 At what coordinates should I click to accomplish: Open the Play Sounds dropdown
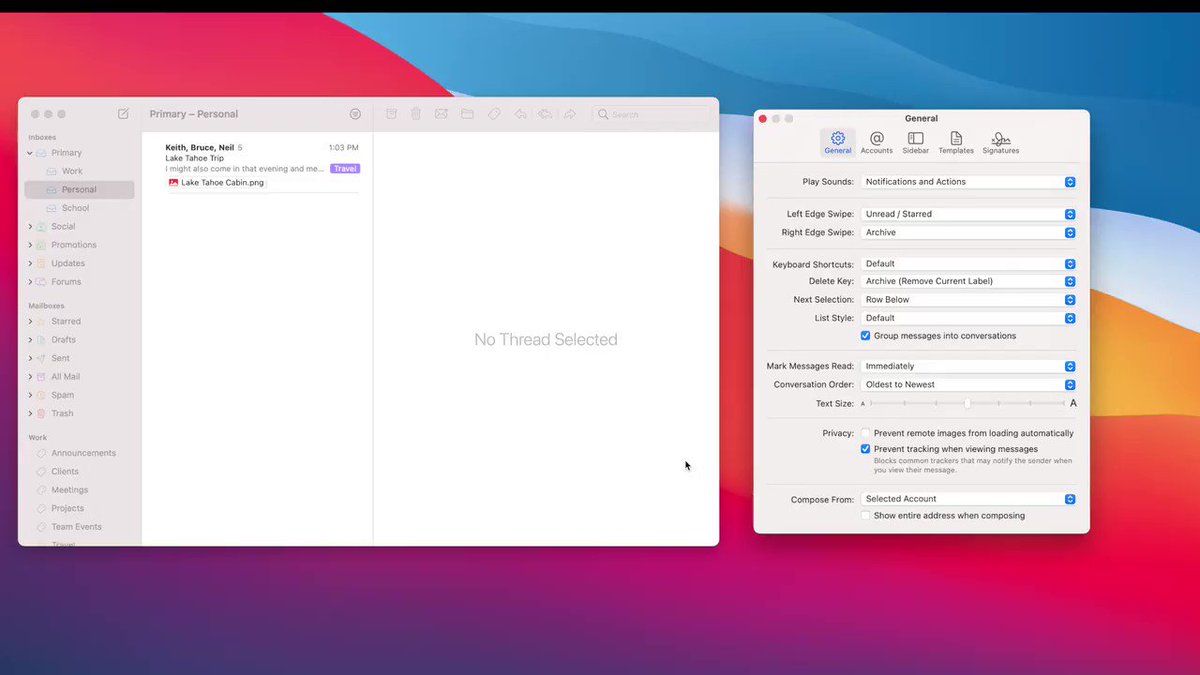pos(969,182)
